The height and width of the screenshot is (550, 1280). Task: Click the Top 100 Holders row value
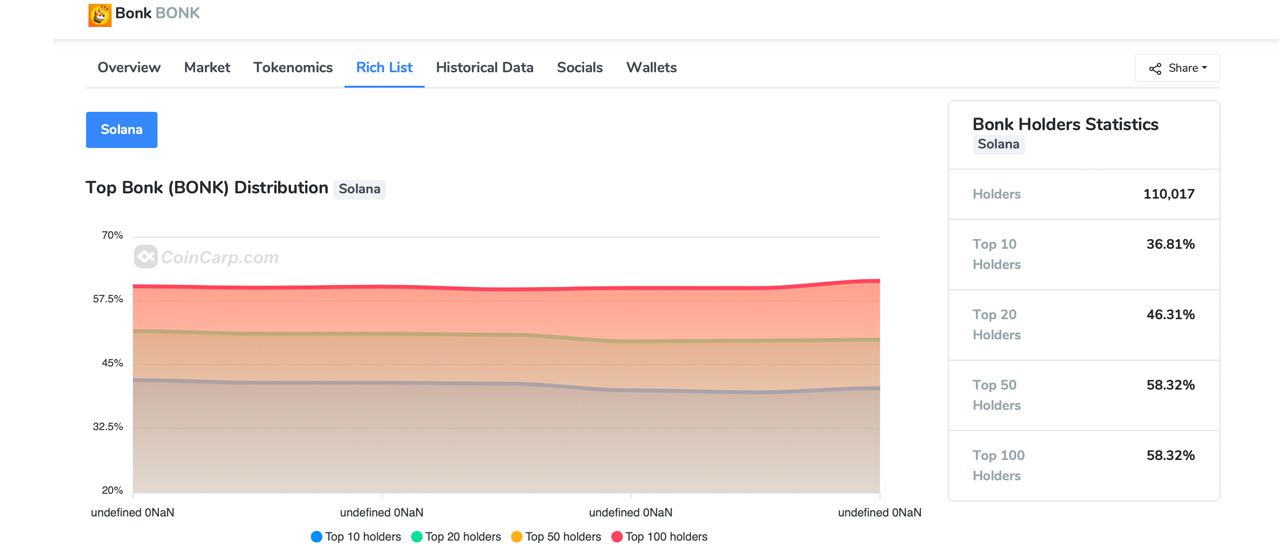tap(1171, 455)
